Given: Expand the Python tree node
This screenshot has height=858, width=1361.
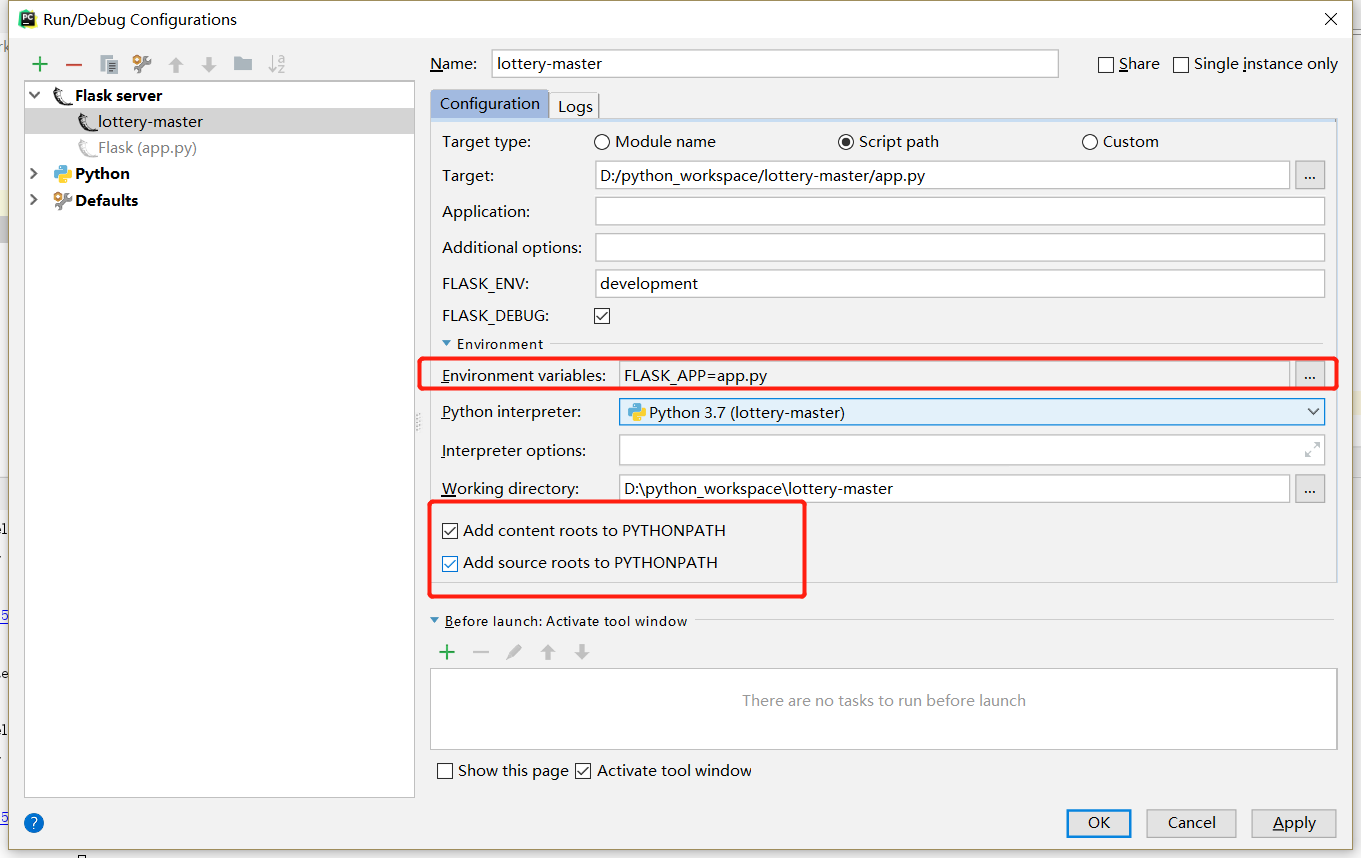Looking at the screenshot, I should [35, 173].
